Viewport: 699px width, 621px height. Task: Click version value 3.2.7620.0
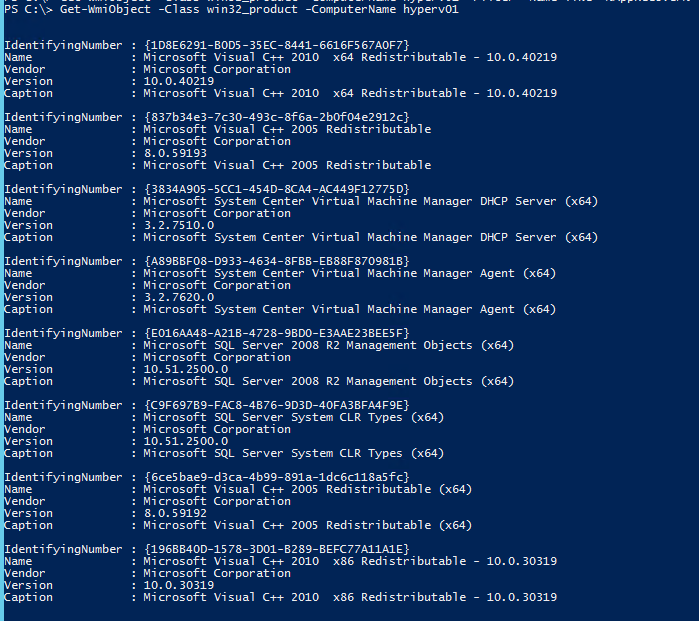pyautogui.click(x=179, y=297)
